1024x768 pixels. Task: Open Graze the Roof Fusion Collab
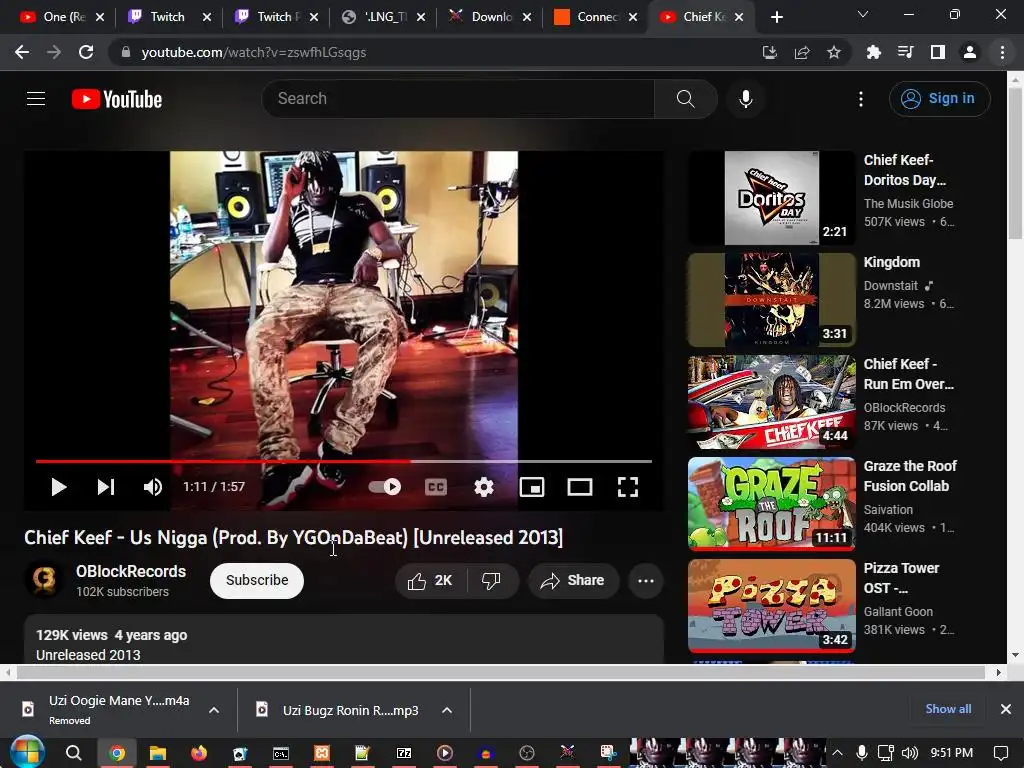771,504
